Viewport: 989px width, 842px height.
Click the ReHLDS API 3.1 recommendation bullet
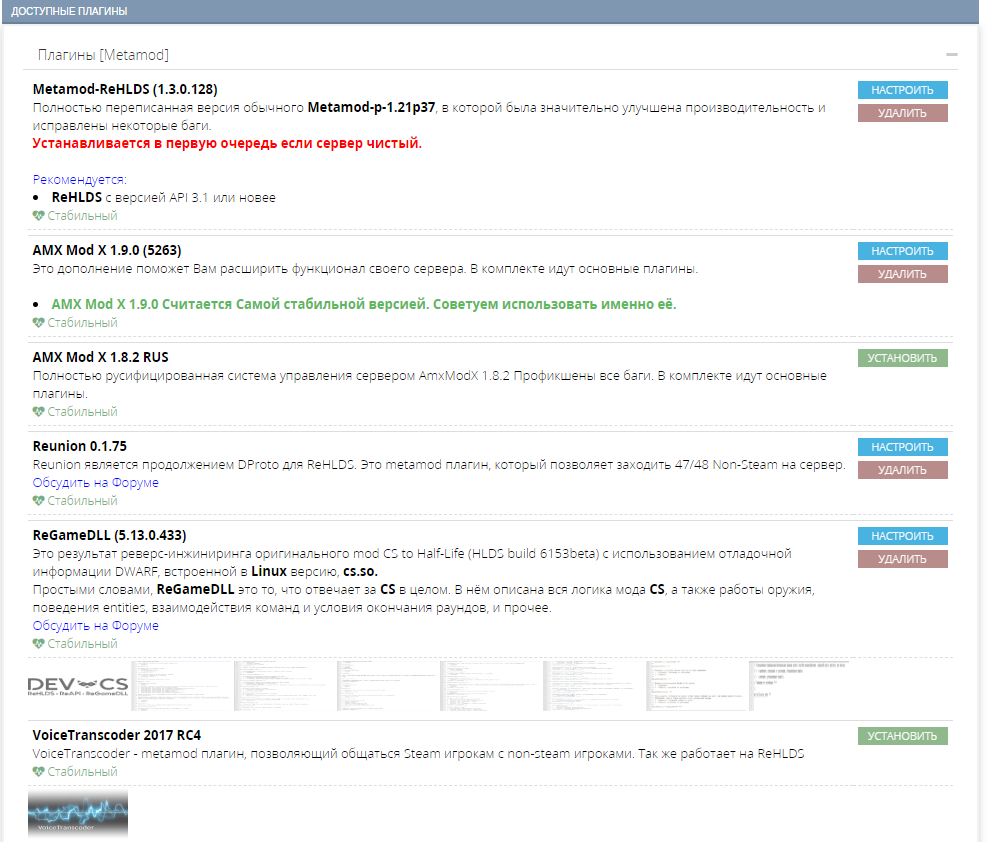pos(163,197)
